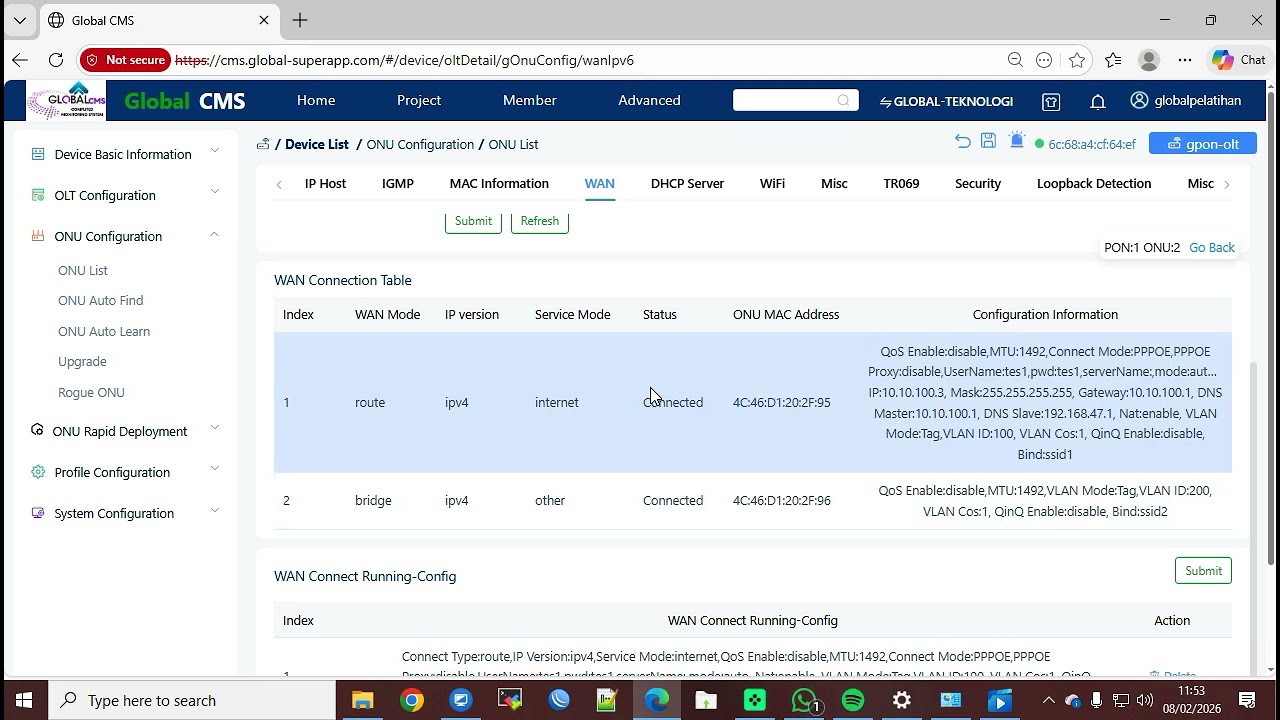The image size is (1280, 720).
Task: Open browser tab list dropdown
Action: pyautogui.click(x=20, y=20)
